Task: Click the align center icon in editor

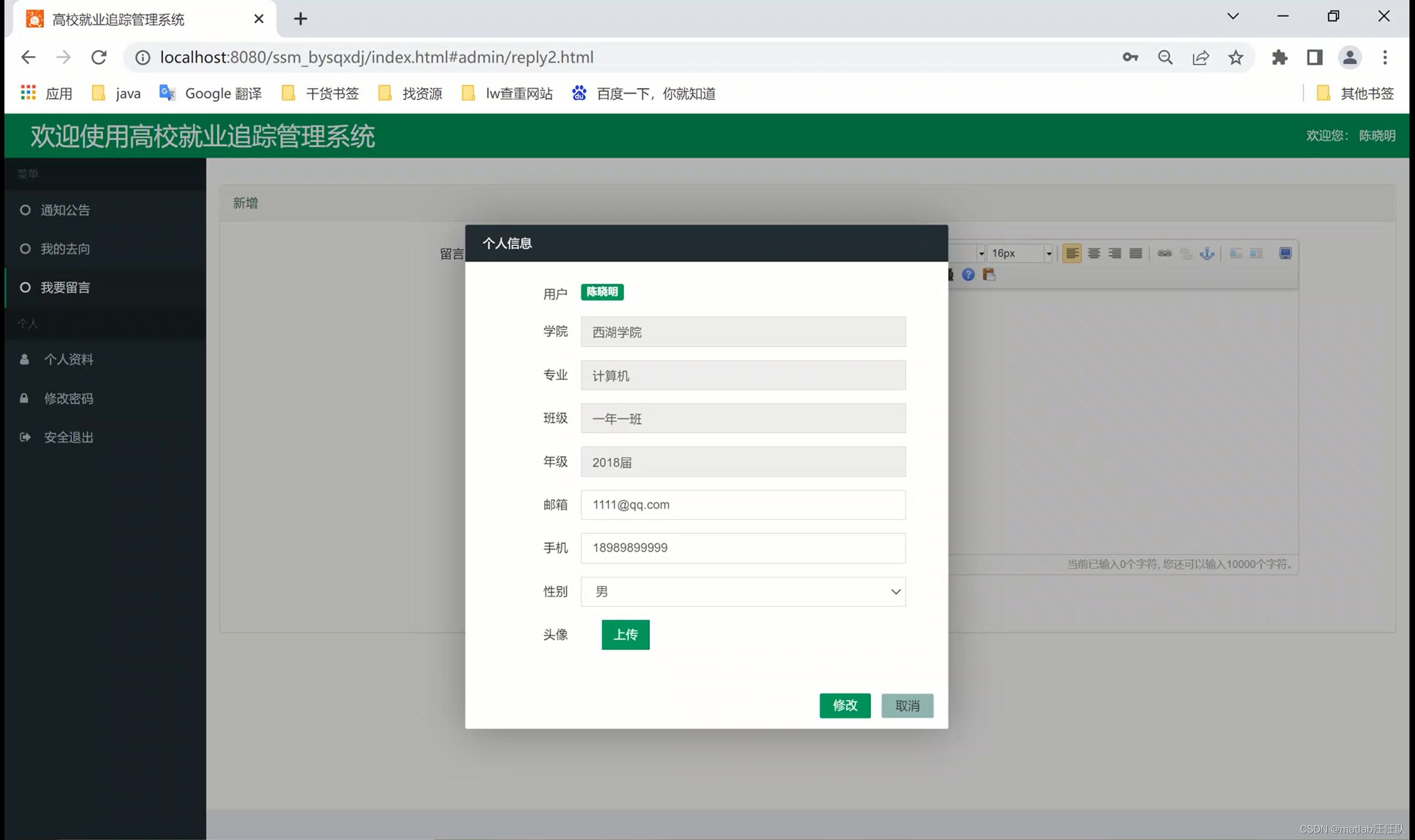Action: (x=1093, y=253)
